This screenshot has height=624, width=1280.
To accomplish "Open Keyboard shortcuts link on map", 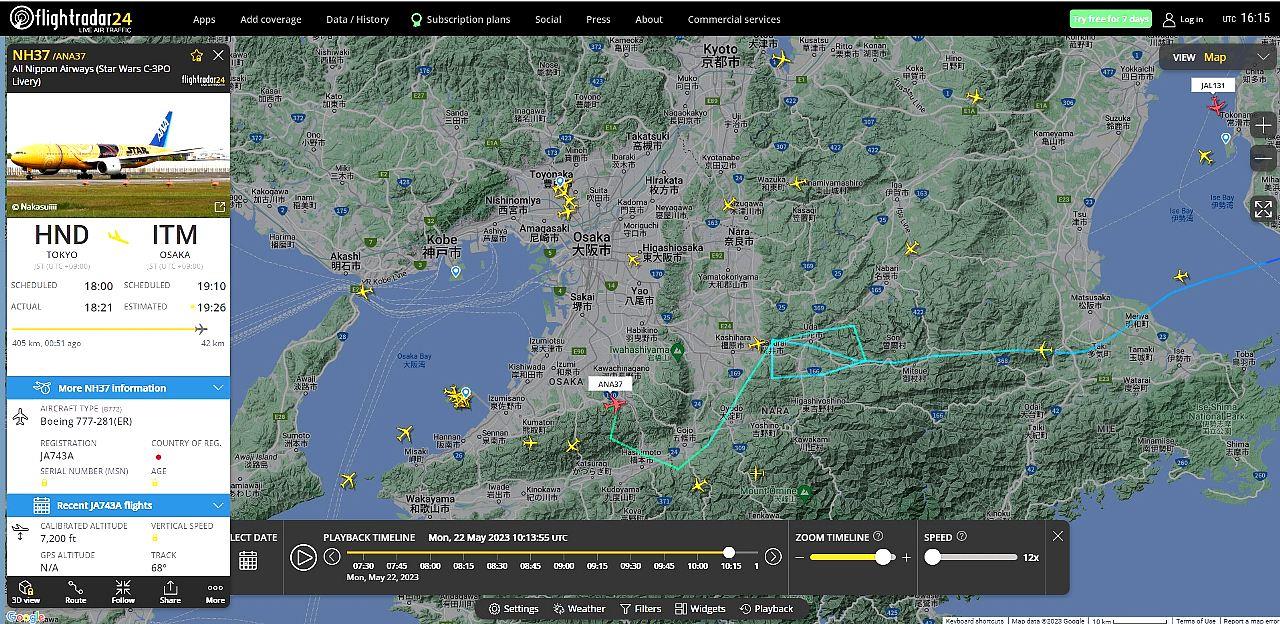I will pyautogui.click(x=975, y=621).
